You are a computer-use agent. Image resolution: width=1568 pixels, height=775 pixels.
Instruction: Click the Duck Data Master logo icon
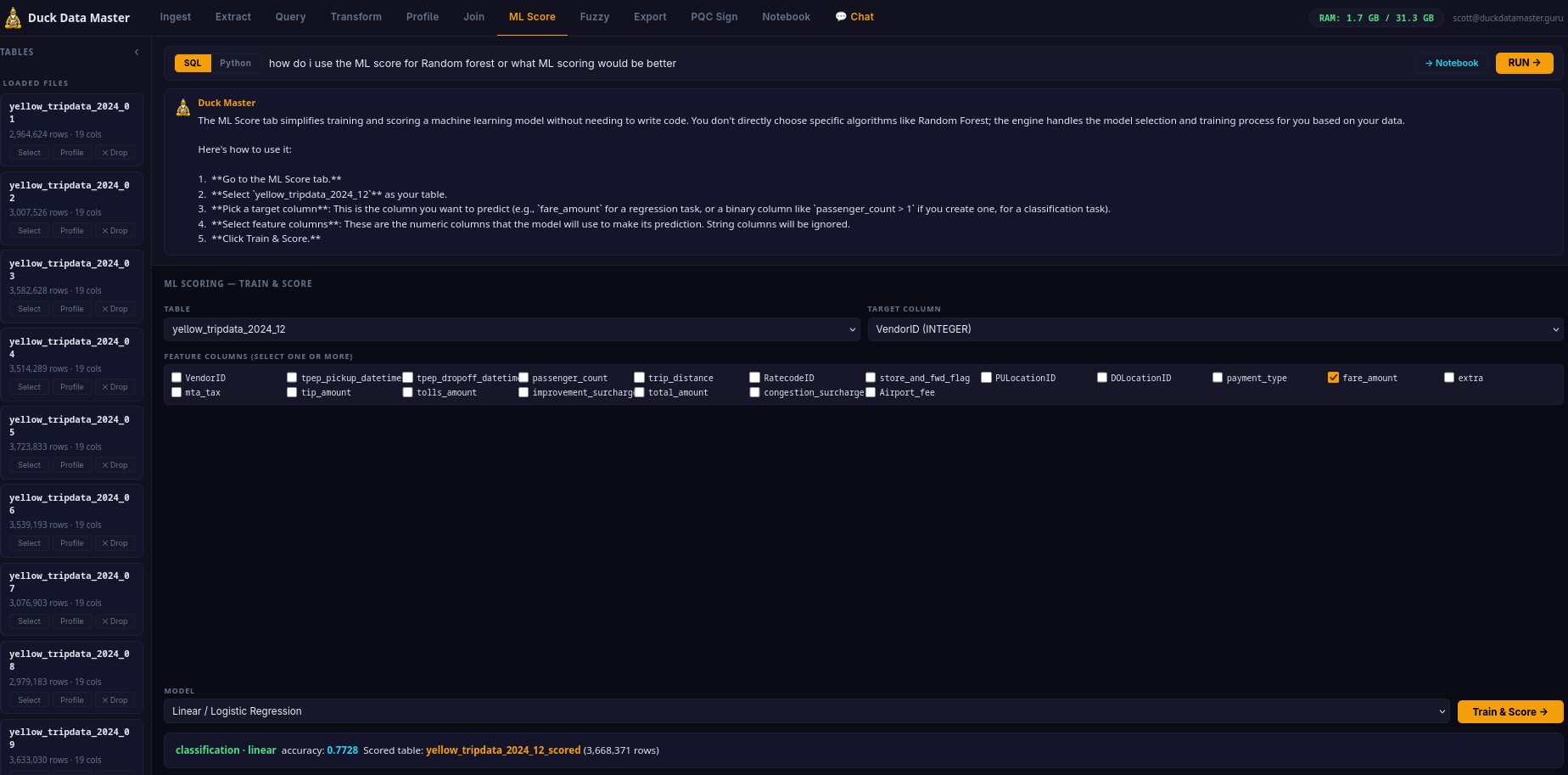pyautogui.click(x=14, y=18)
